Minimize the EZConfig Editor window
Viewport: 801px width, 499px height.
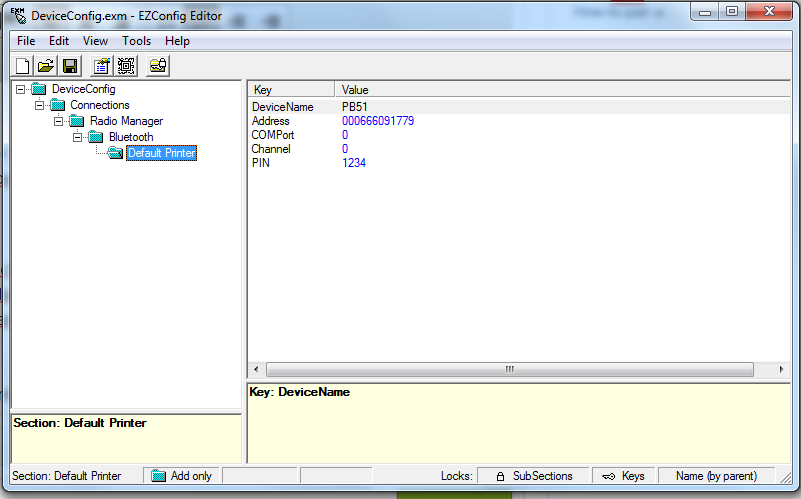pyautogui.click(x=705, y=12)
